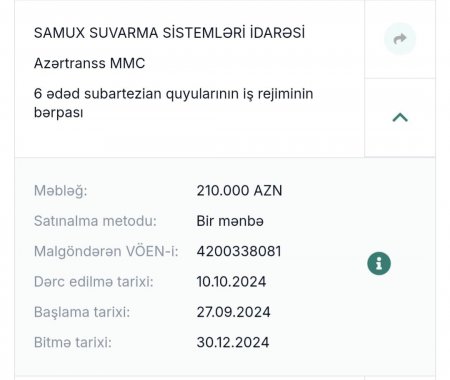Image resolution: width=450 pixels, height=380 pixels.
Task: Click the white card header area
Action: coord(189,78)
